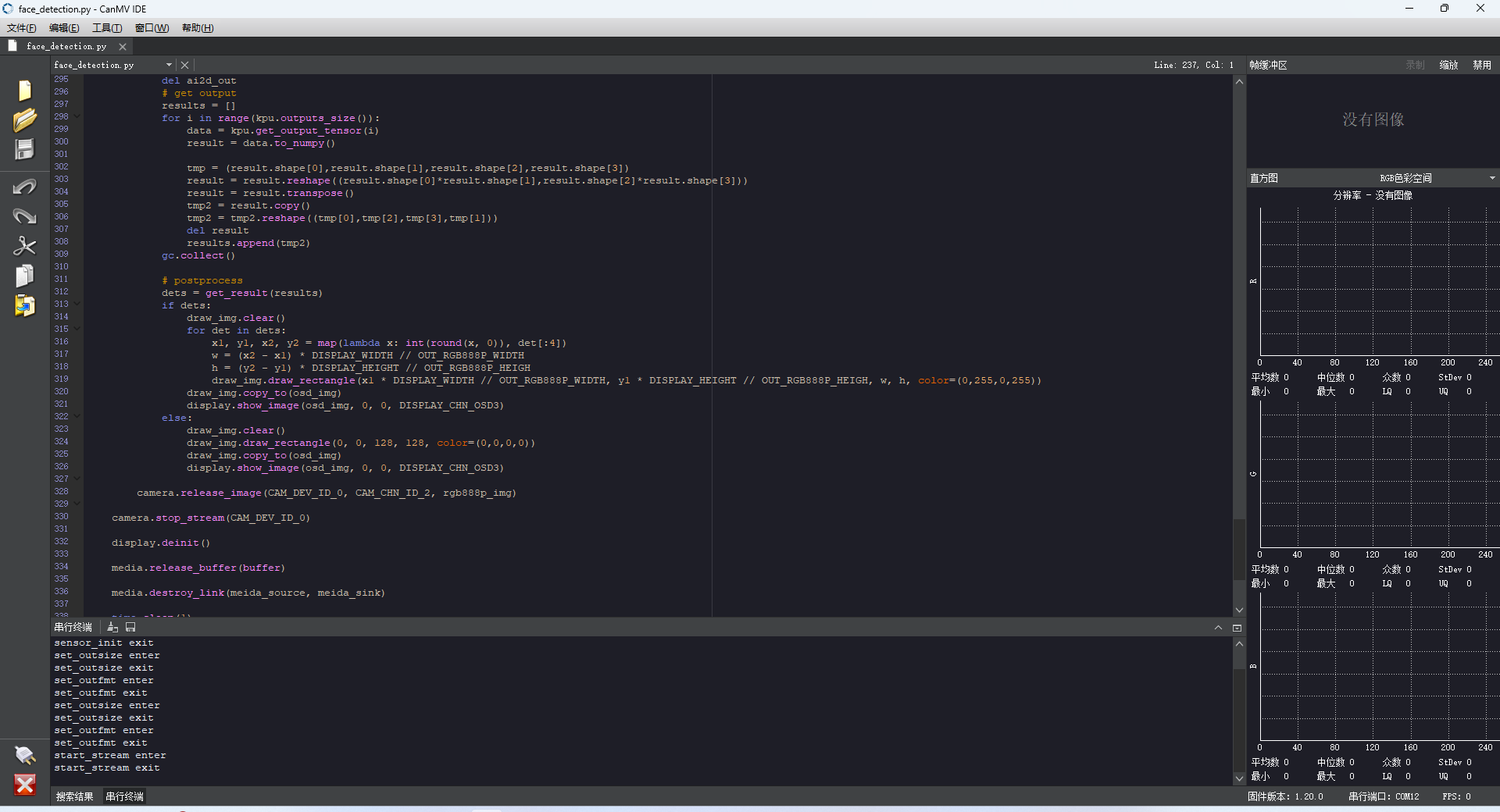The width and height of the screenshot is (1500, 812).
Task: Cut selection using the scissors icon
Action: (25, 246)
